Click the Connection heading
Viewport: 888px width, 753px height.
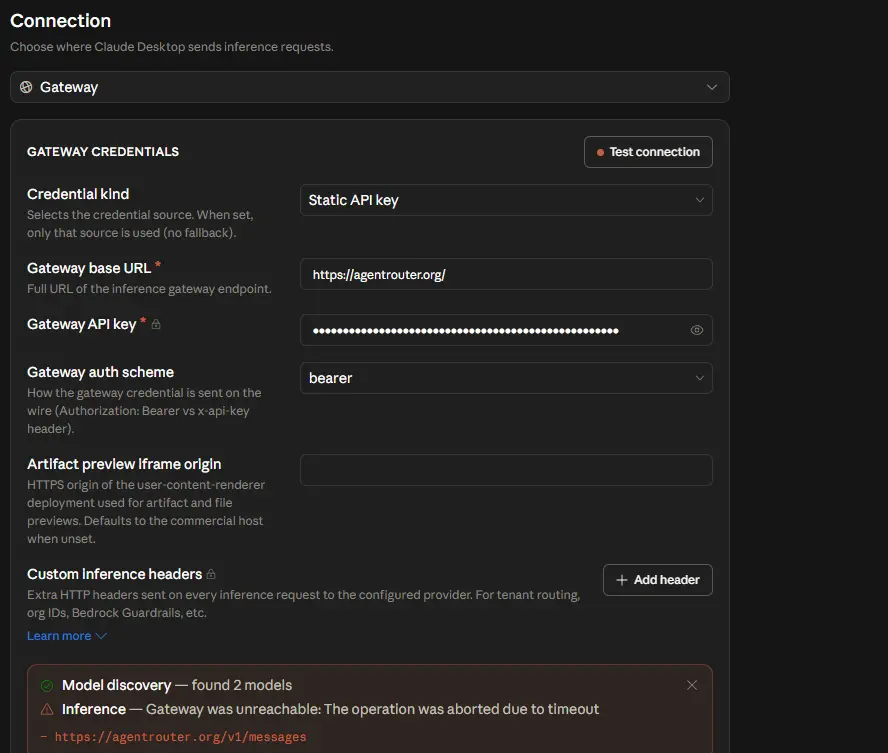[x=61, y=21]
